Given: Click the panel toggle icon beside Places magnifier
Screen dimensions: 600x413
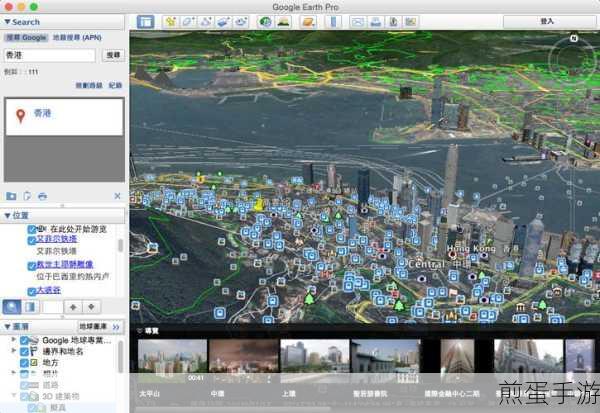Looking at the screenshot, I should (x=30, y=307).
